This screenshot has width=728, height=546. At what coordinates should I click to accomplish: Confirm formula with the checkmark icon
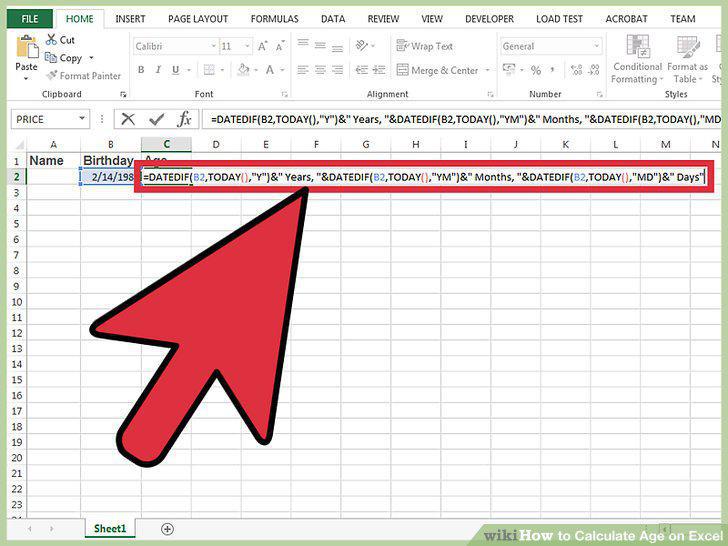156,119
